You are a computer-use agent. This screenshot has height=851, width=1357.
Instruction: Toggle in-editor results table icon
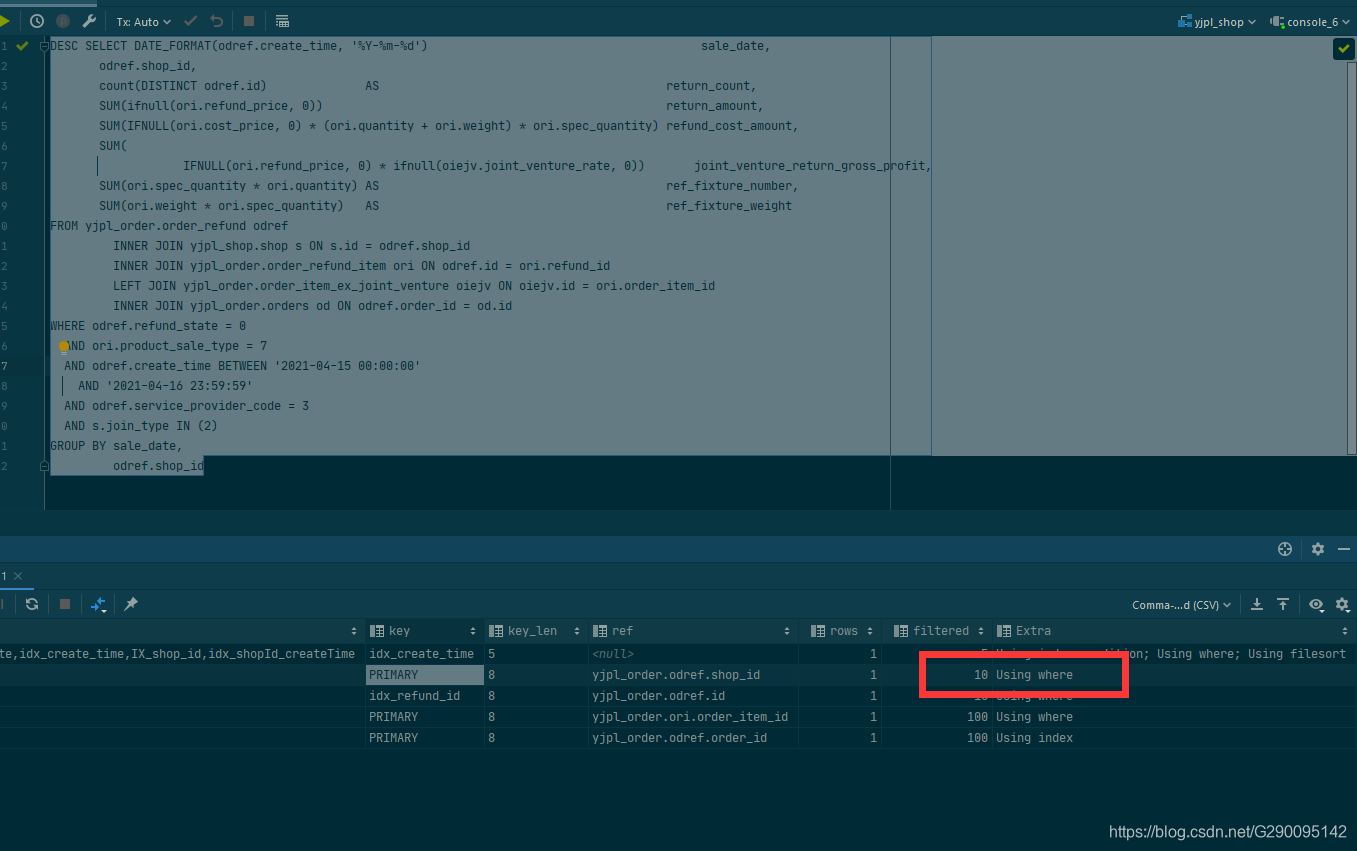(282, 21)
